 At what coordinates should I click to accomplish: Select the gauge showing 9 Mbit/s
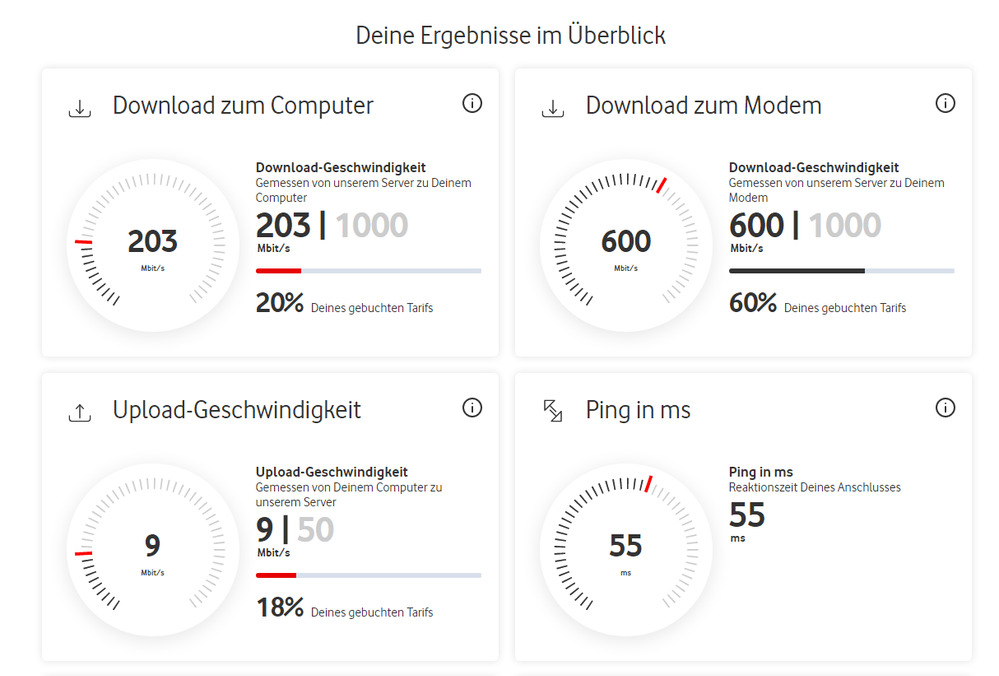tap(153, 548)
